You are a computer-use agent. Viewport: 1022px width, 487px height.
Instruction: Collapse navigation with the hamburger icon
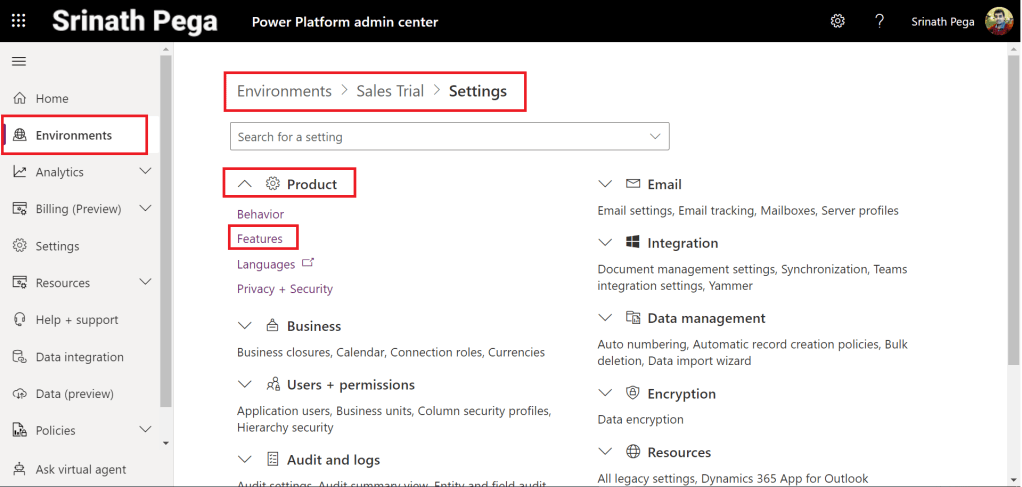[18, 62]
